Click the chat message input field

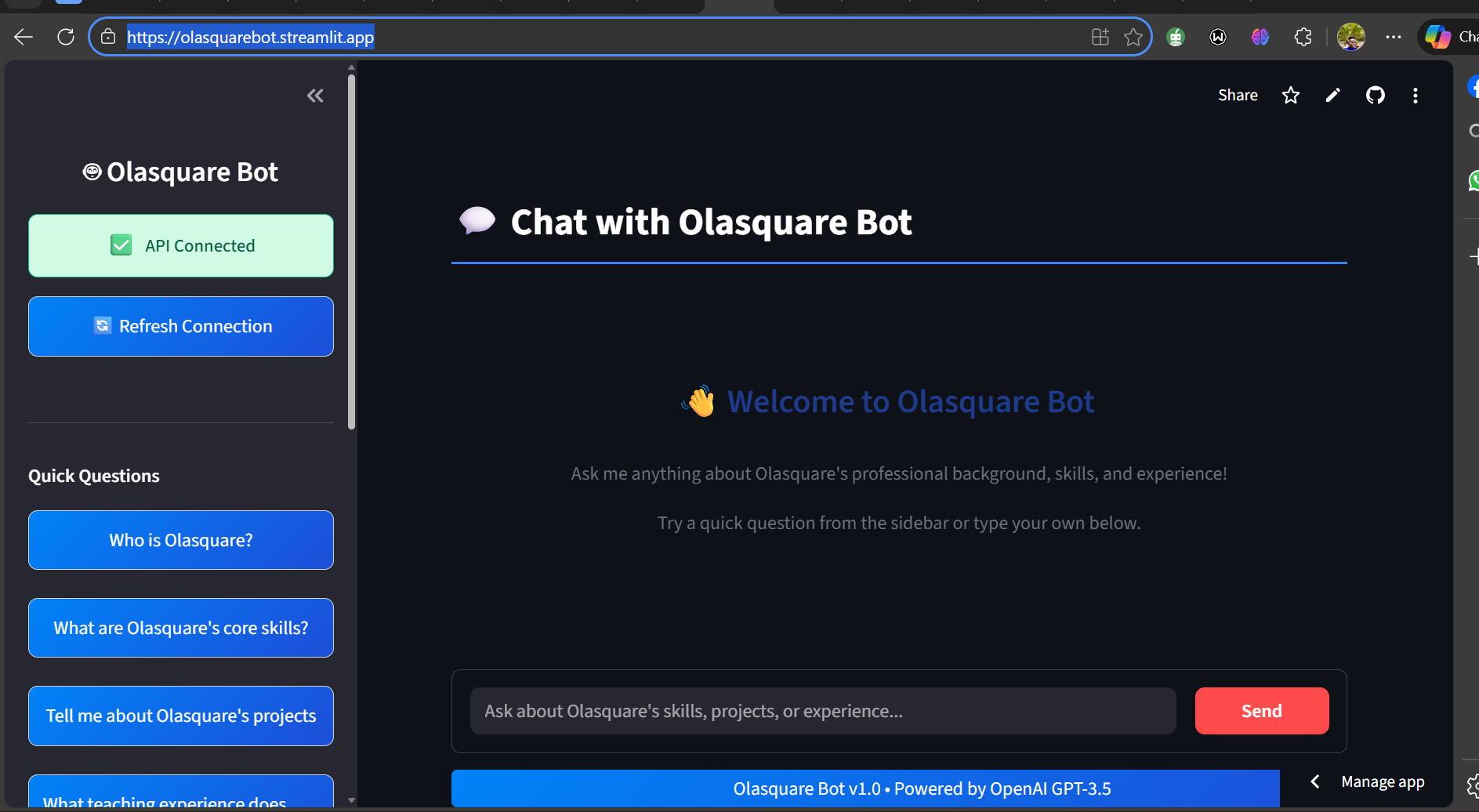point(822,710)
